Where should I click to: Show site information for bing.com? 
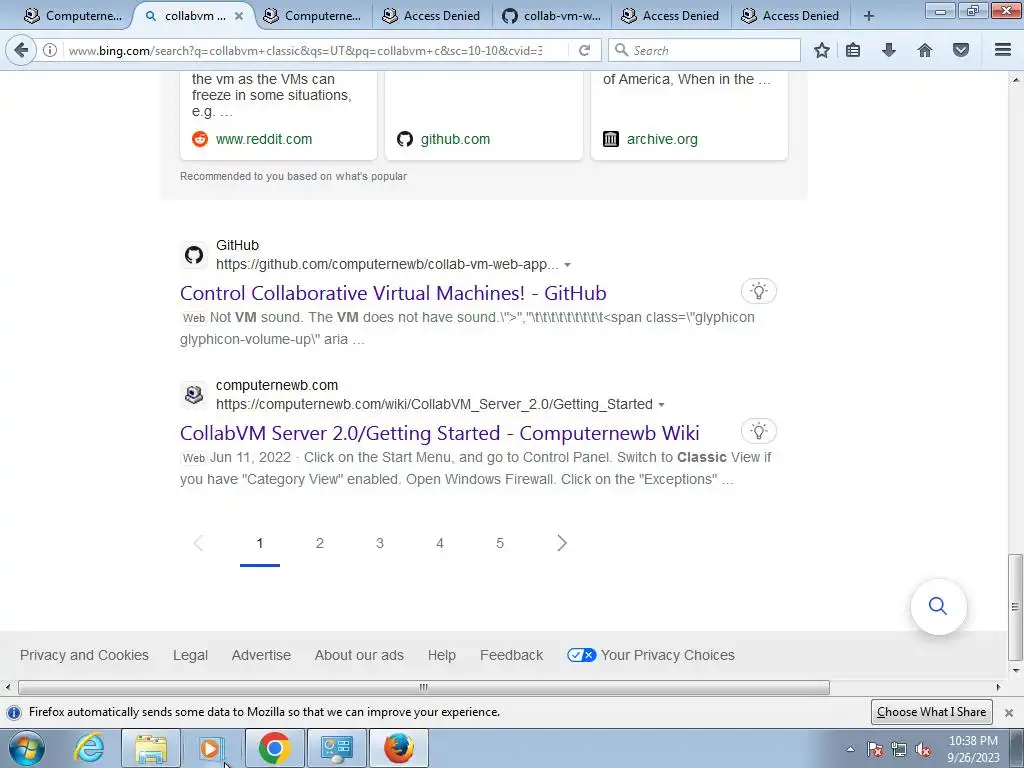tap(50, 50)
